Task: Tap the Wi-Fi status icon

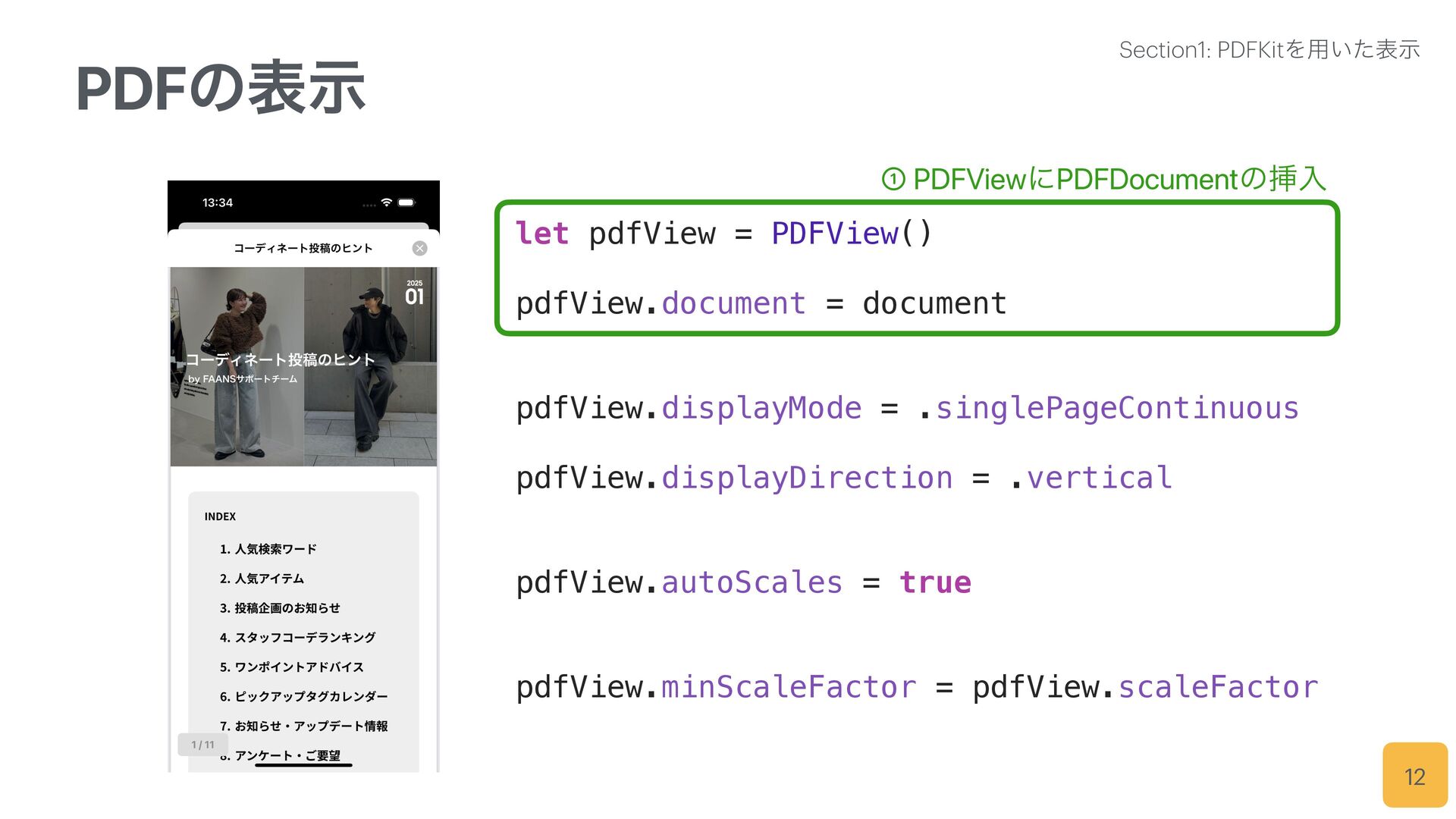Action: click(387, 202)
